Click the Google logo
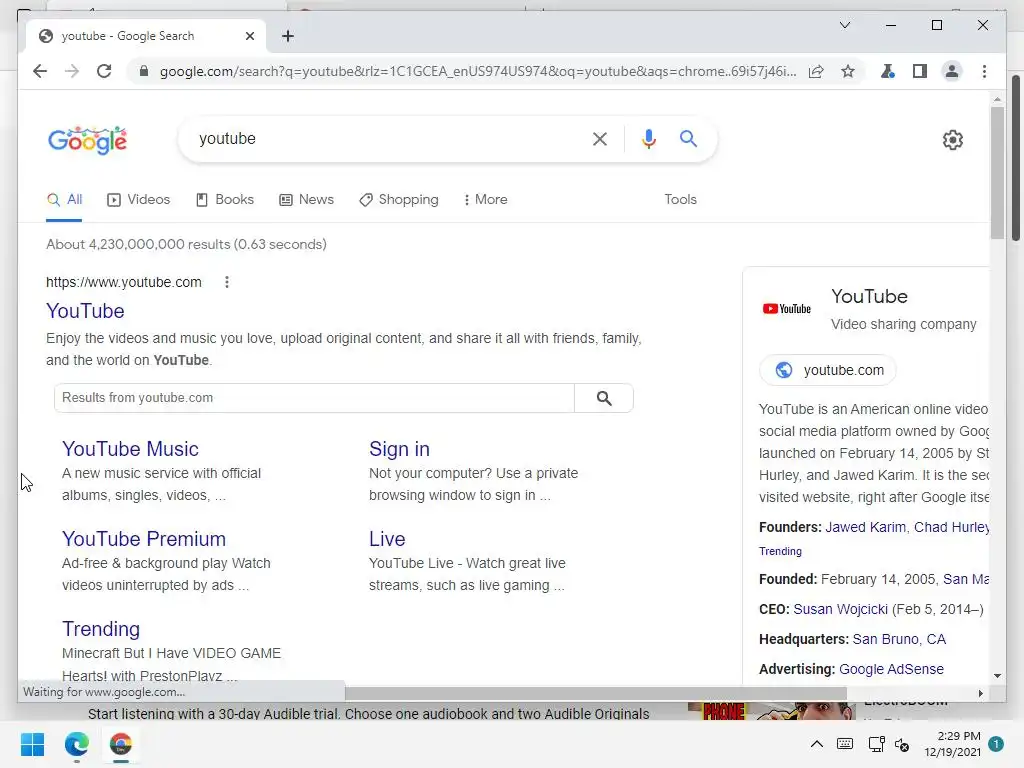Viewport: 1024px width, 768px height. tap(88, 140)
